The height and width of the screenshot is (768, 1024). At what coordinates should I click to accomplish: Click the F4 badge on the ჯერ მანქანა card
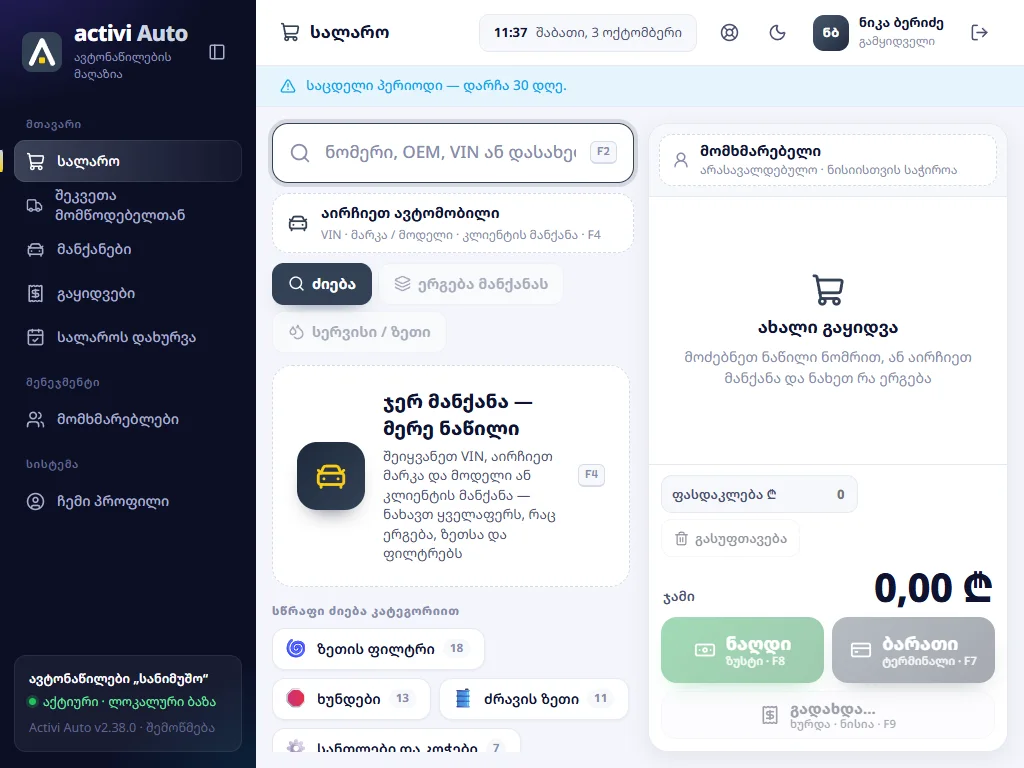592,475
